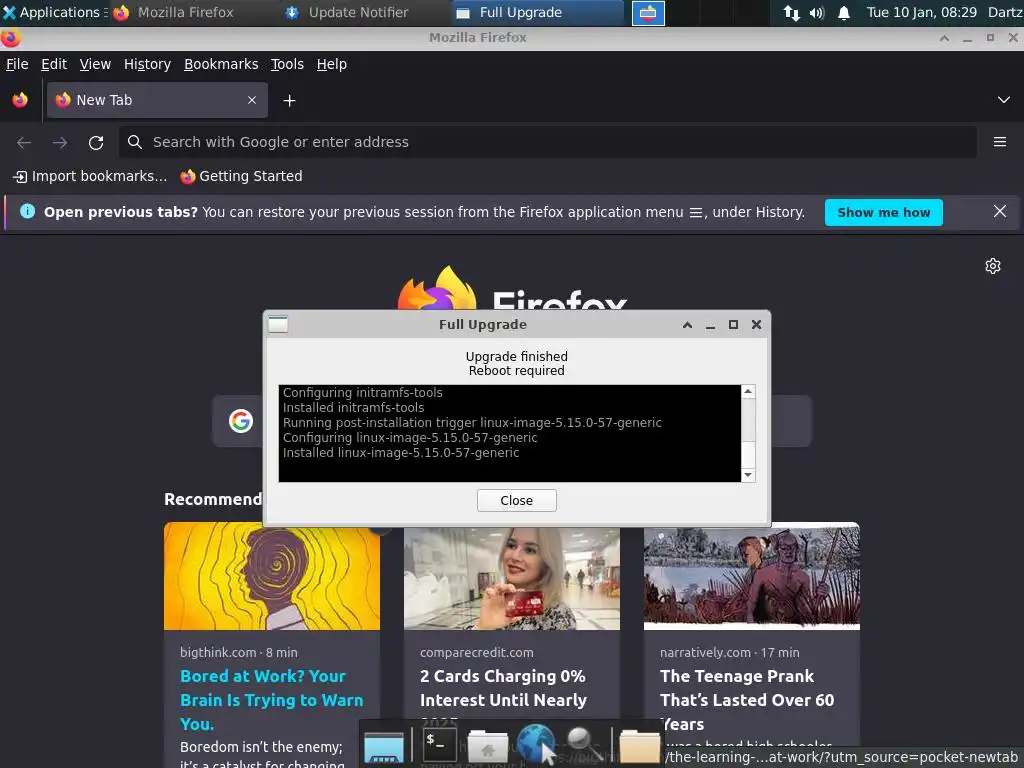The height and width of the screenshot is (768, 1024).
Task: Minimize the Full Upgrade dialog
Action: click(711, 325)
